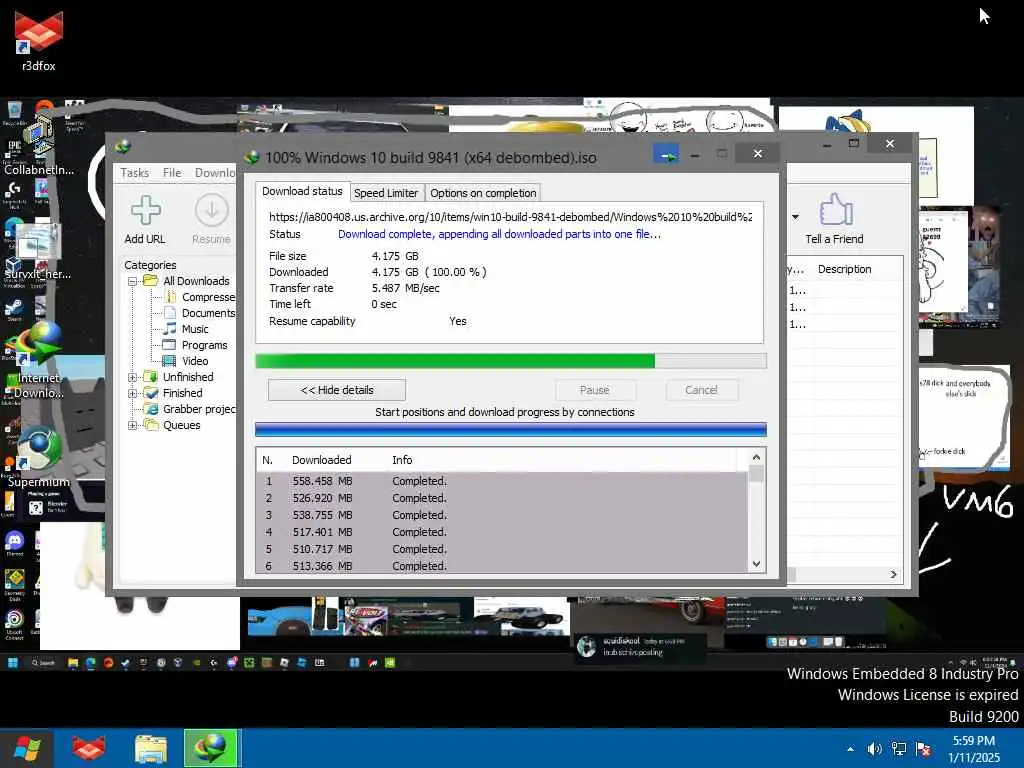Select connection row 1 with 558.458 MB

click(x=502, y=481)
